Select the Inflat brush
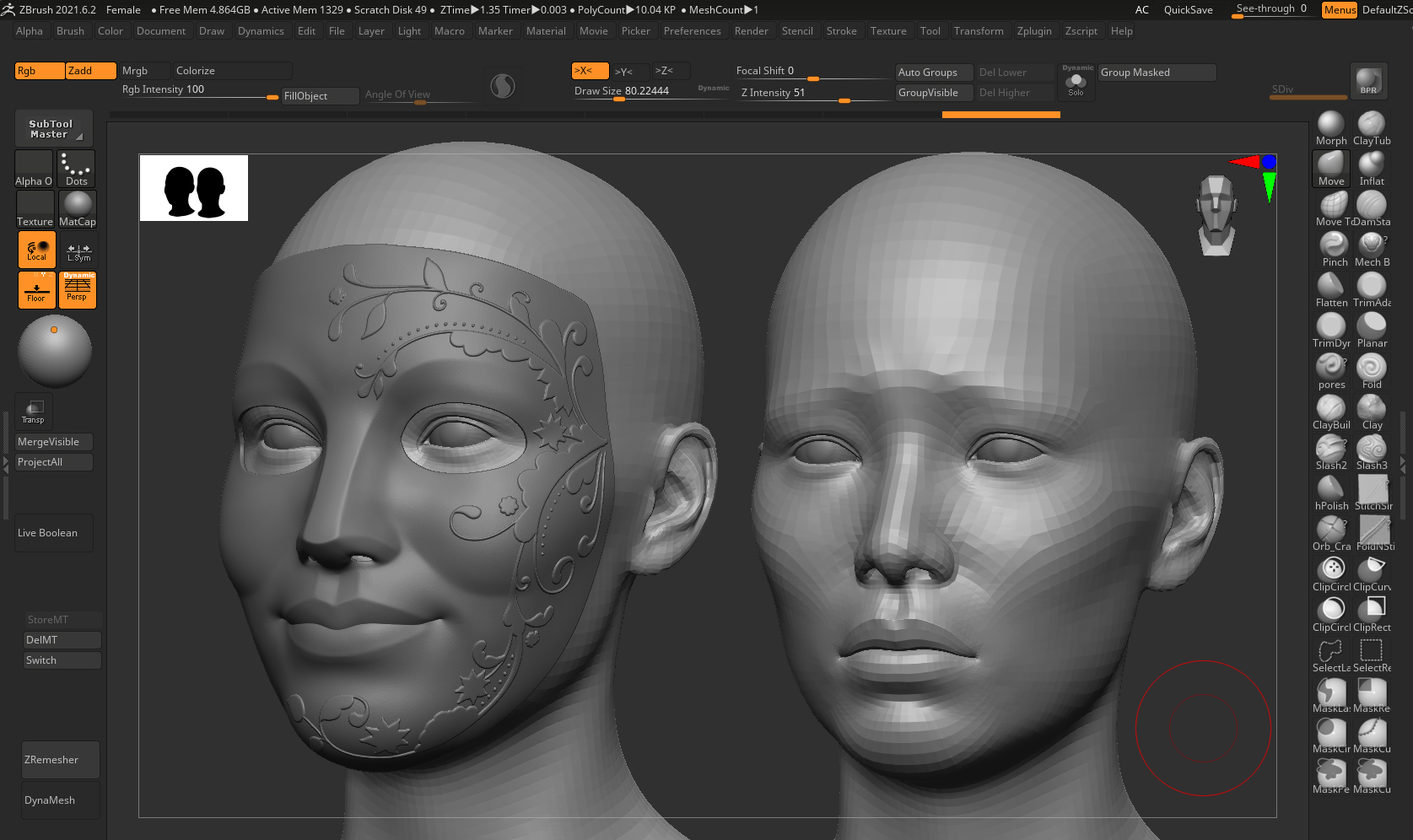1413x840 pixels. click(1372, 169)
